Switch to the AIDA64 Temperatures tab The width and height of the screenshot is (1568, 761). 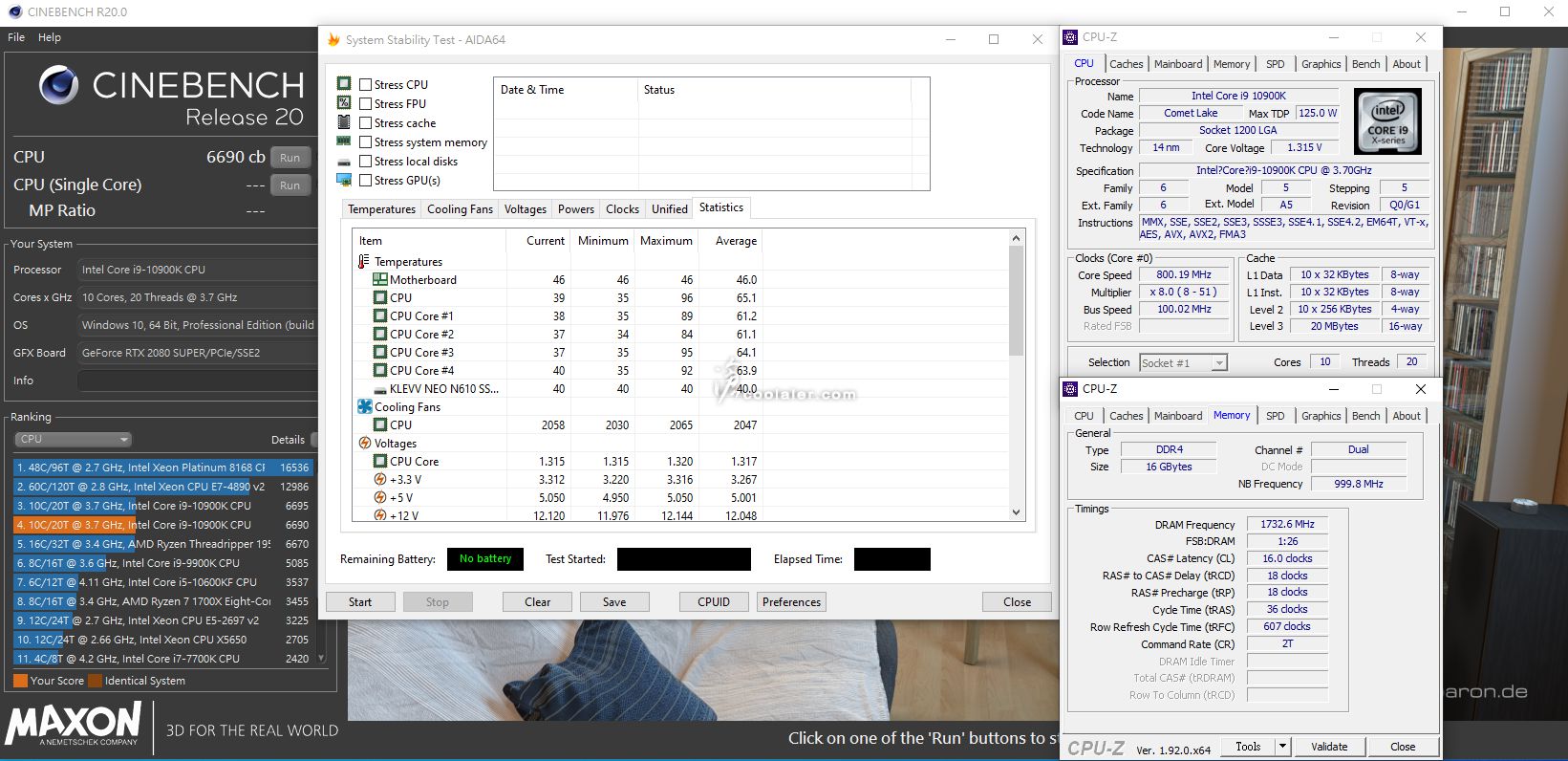381,209
